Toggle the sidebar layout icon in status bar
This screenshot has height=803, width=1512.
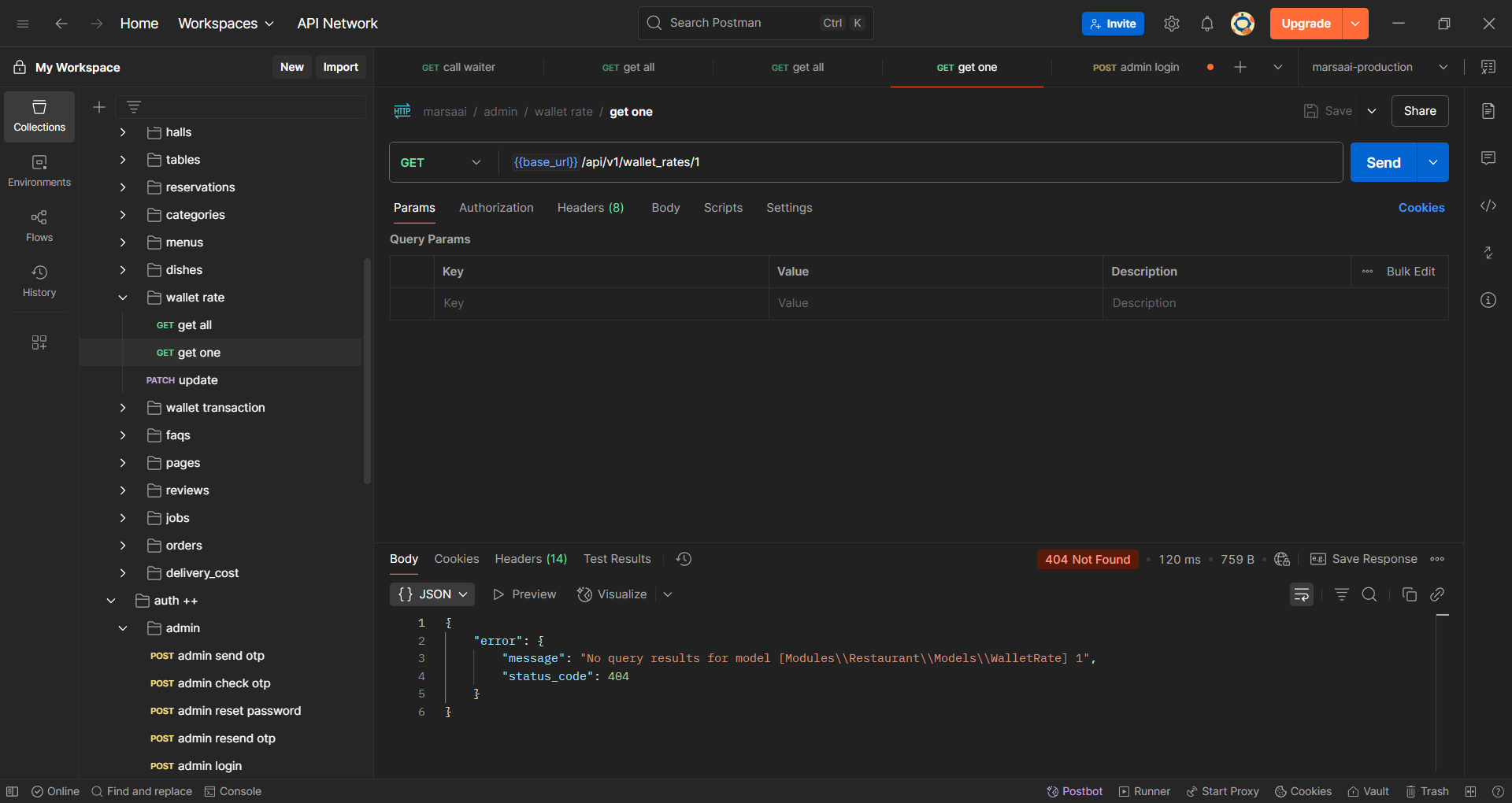click(x=13, y=791)
